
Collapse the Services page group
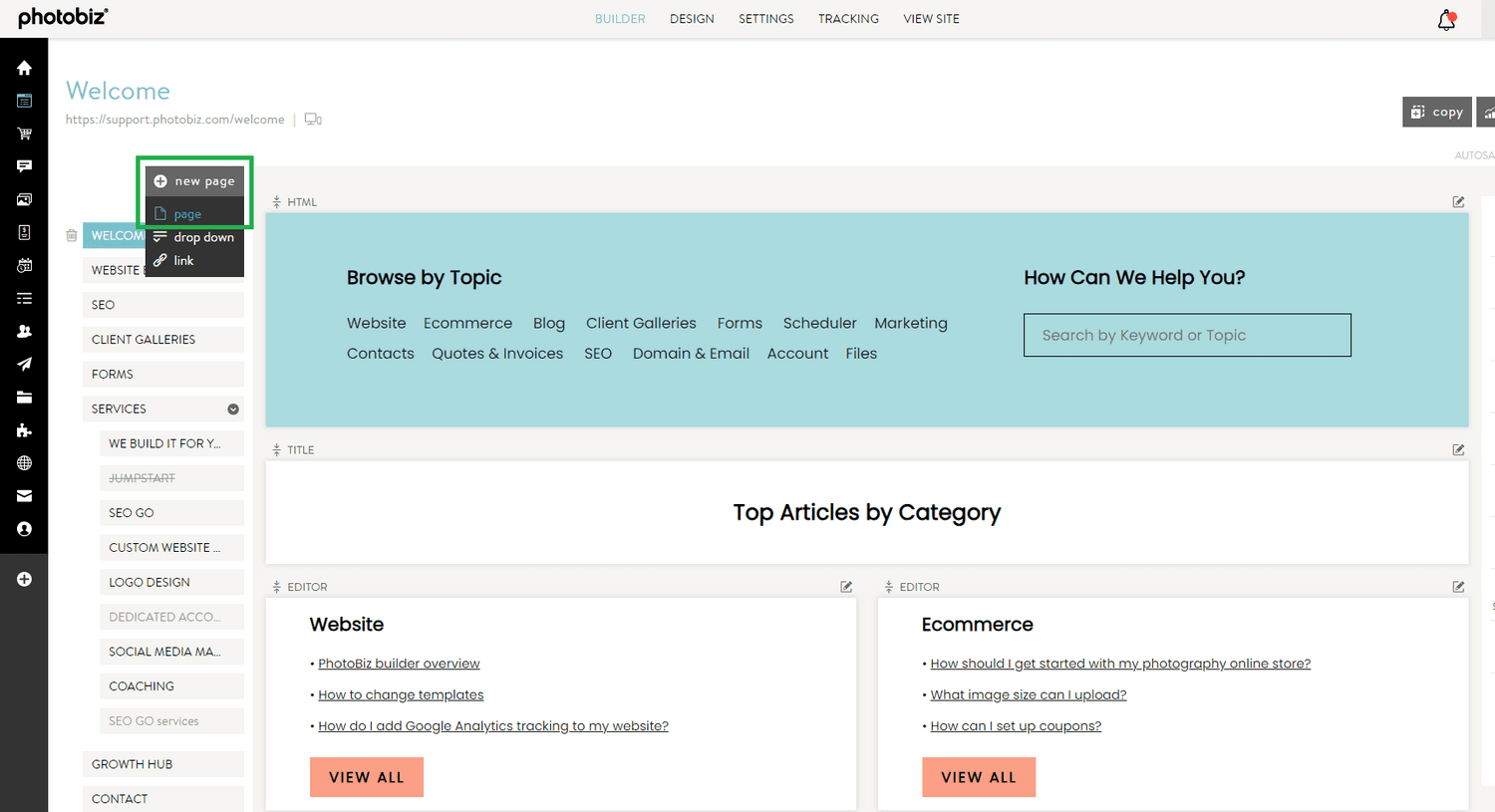[x=233, y=409]
